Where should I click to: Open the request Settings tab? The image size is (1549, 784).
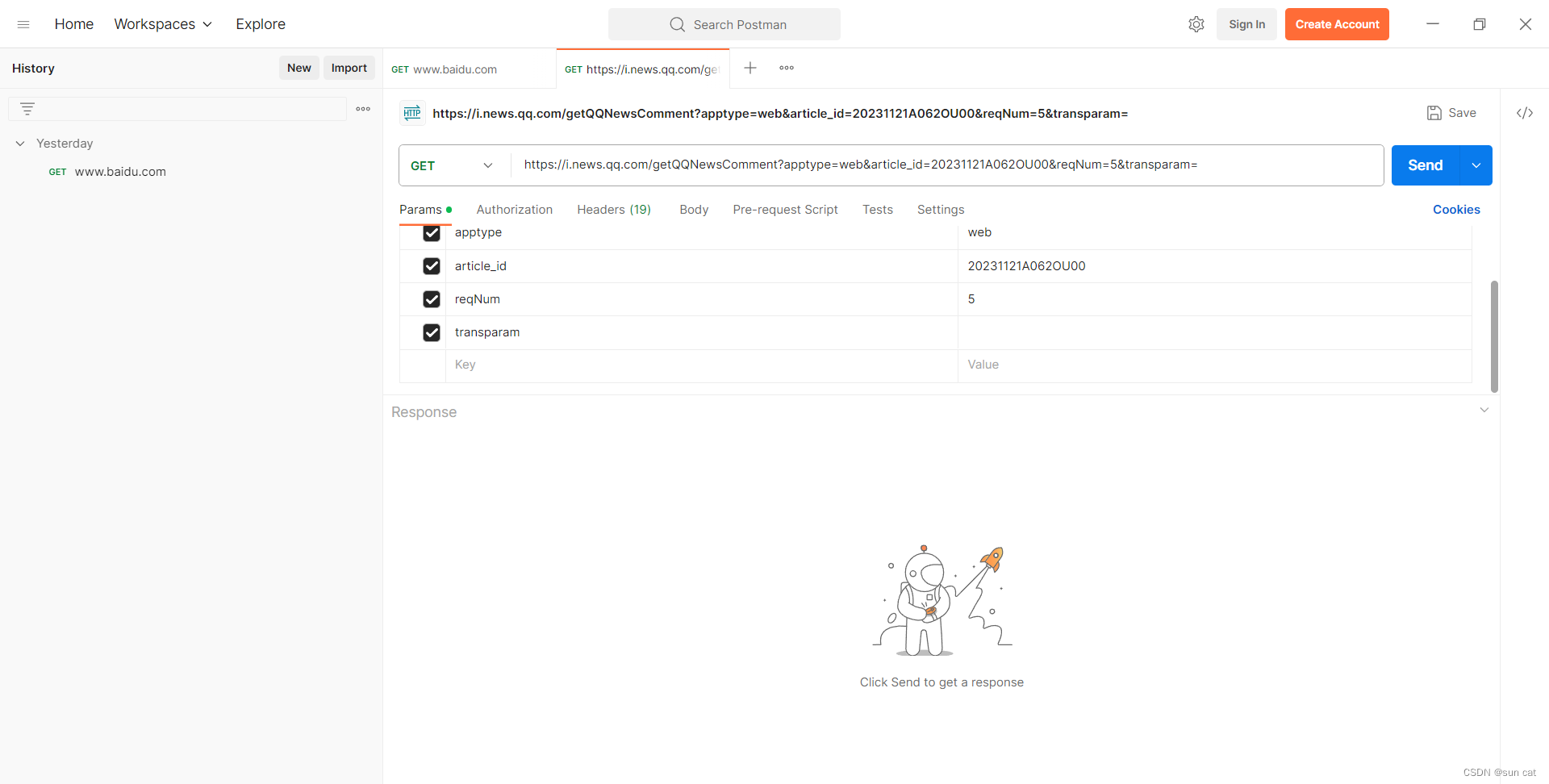point(941,210)
